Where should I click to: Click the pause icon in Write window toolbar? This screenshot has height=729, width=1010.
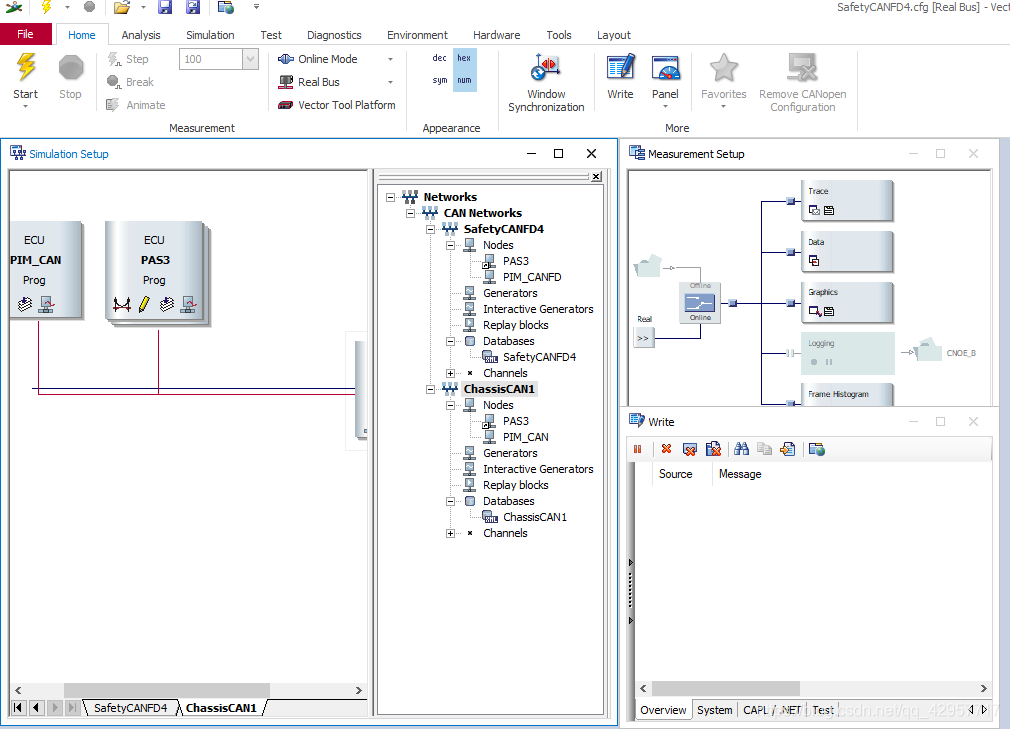tap(638, 450)
